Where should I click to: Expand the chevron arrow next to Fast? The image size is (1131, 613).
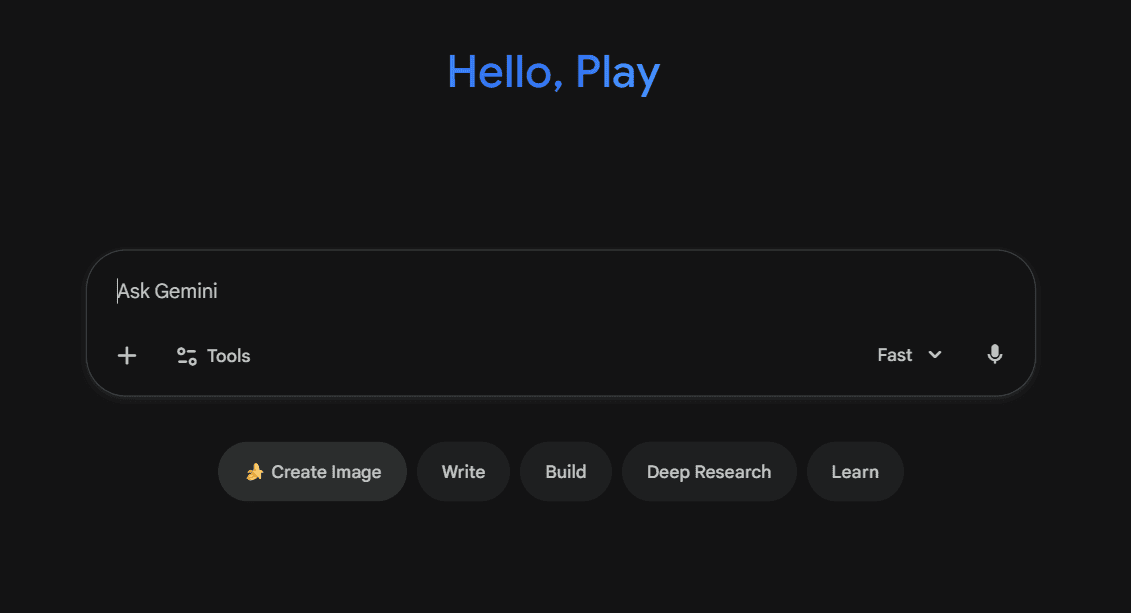coord(935,355)
